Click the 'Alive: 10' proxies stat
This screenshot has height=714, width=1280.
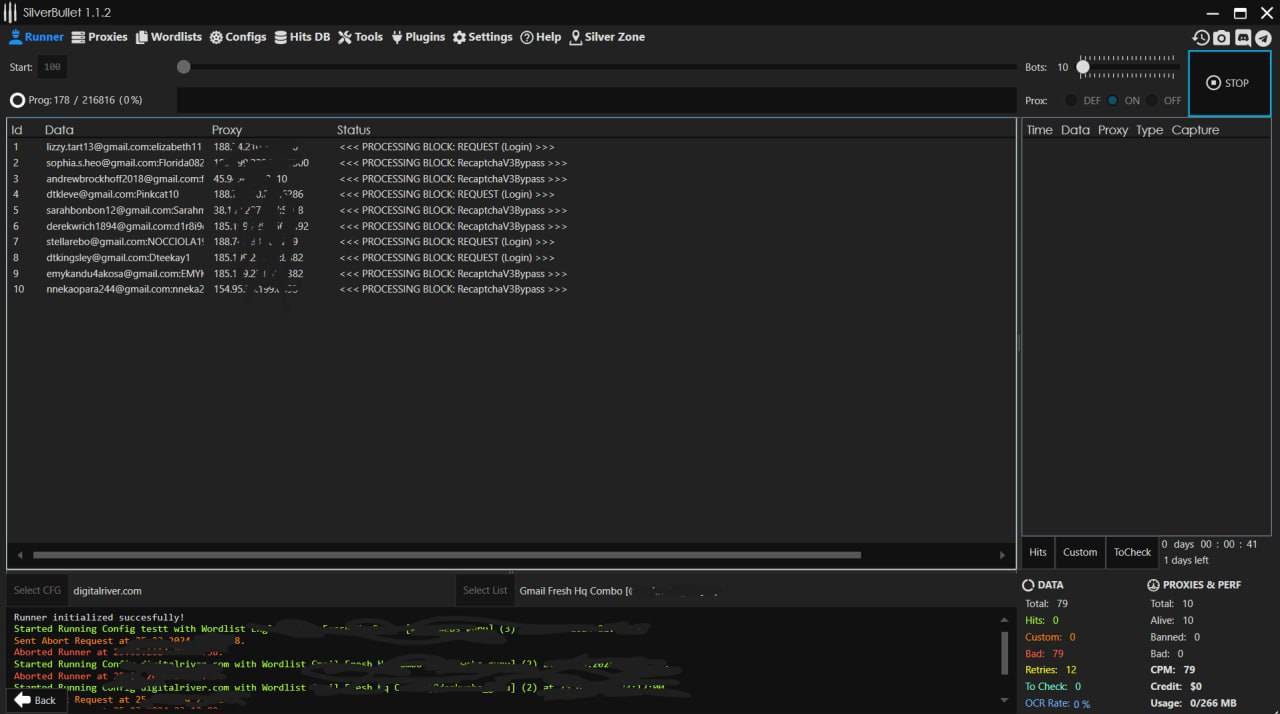1172,620
